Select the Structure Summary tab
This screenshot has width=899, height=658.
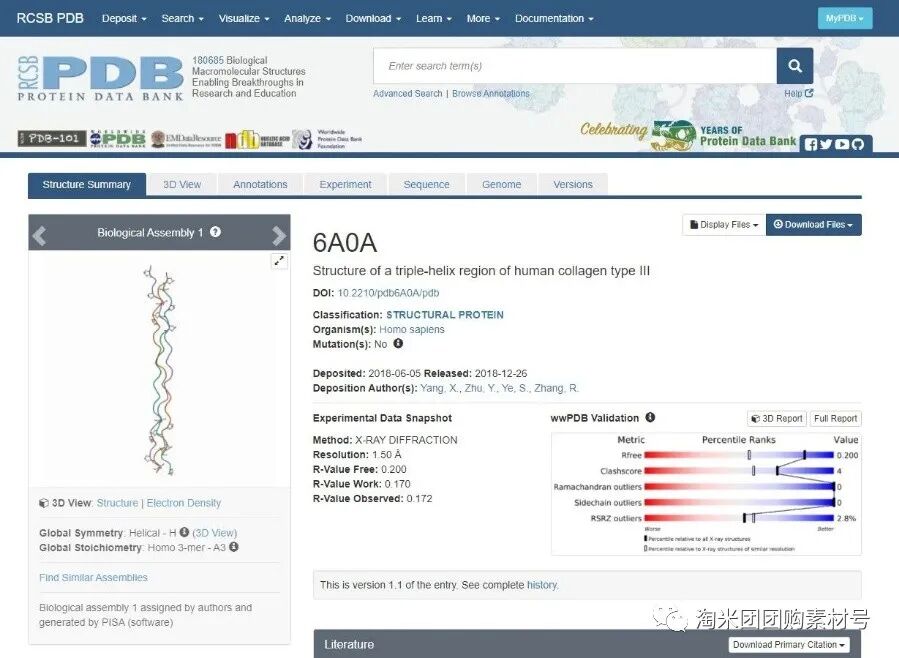click(87, 185)
